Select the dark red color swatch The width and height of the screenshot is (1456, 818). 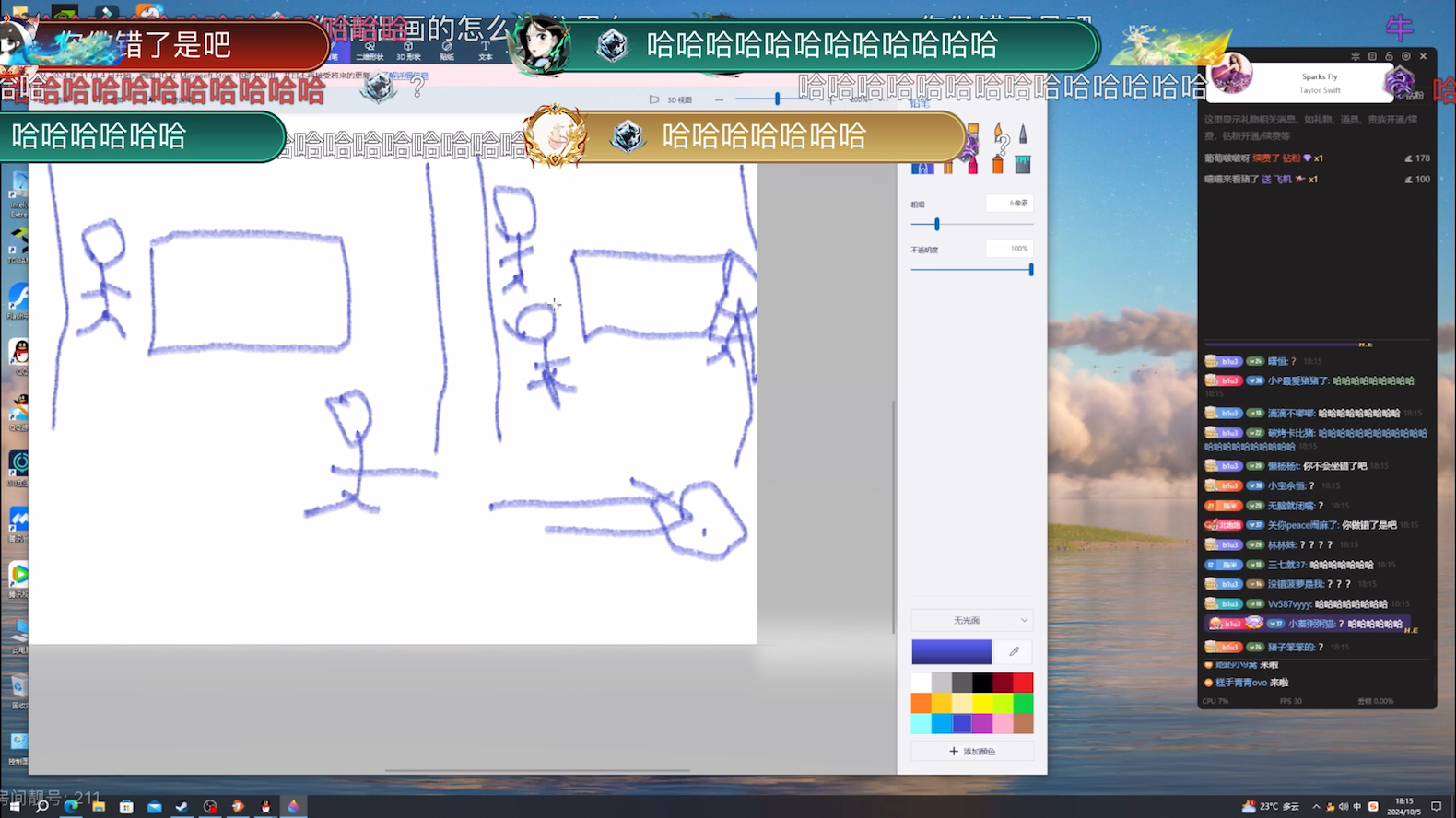pos(1003,683)
